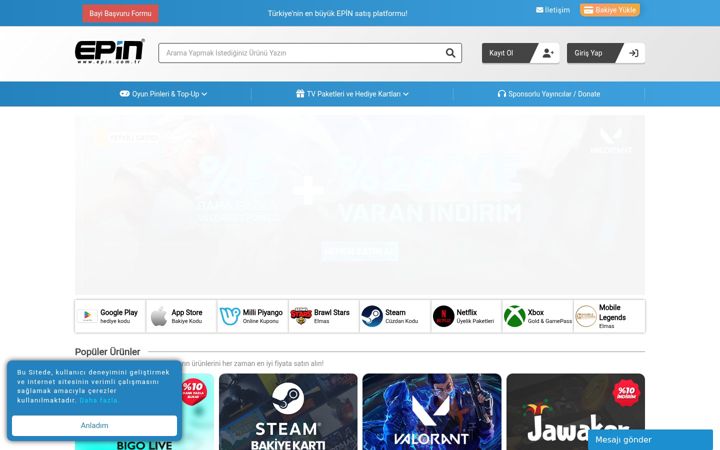
Task: Open Sponsorlu Yayıncılar / Donate menu item
Action: tap(549, 94)
